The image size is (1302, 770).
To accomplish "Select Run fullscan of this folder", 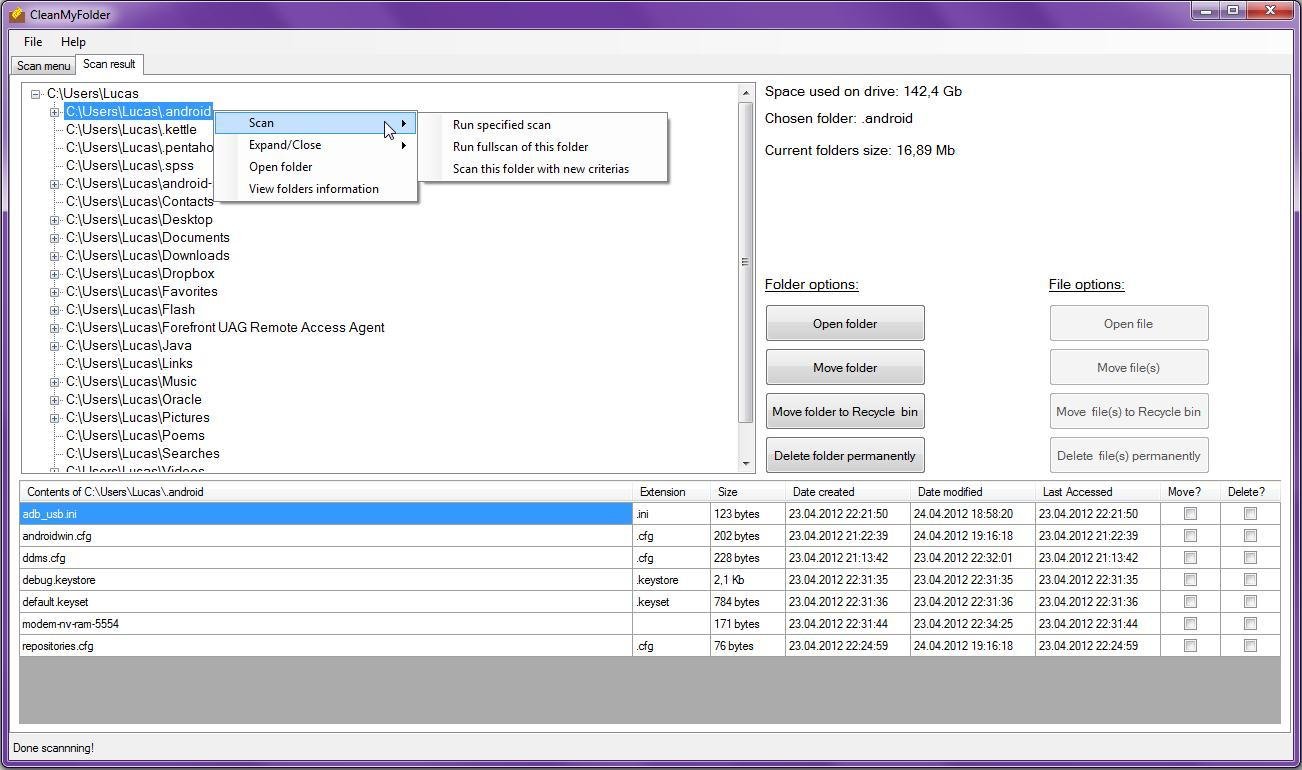I will pyautogui.click(x=542, y=147).
